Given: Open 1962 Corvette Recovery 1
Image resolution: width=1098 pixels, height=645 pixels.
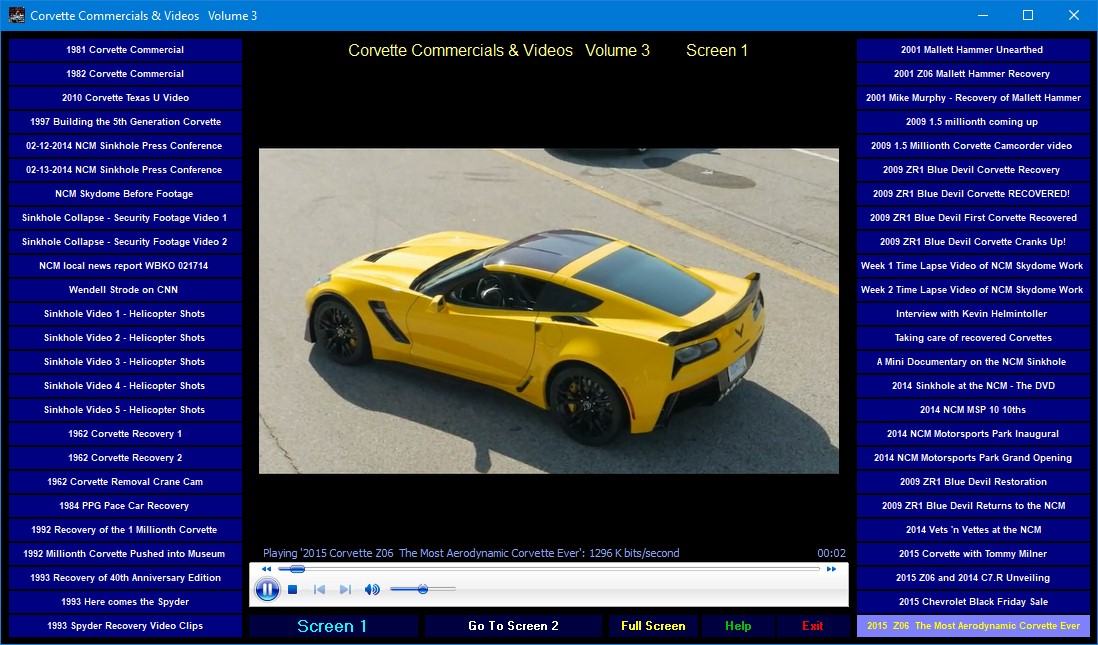Looking at the screenshot, I should (125, 434).
